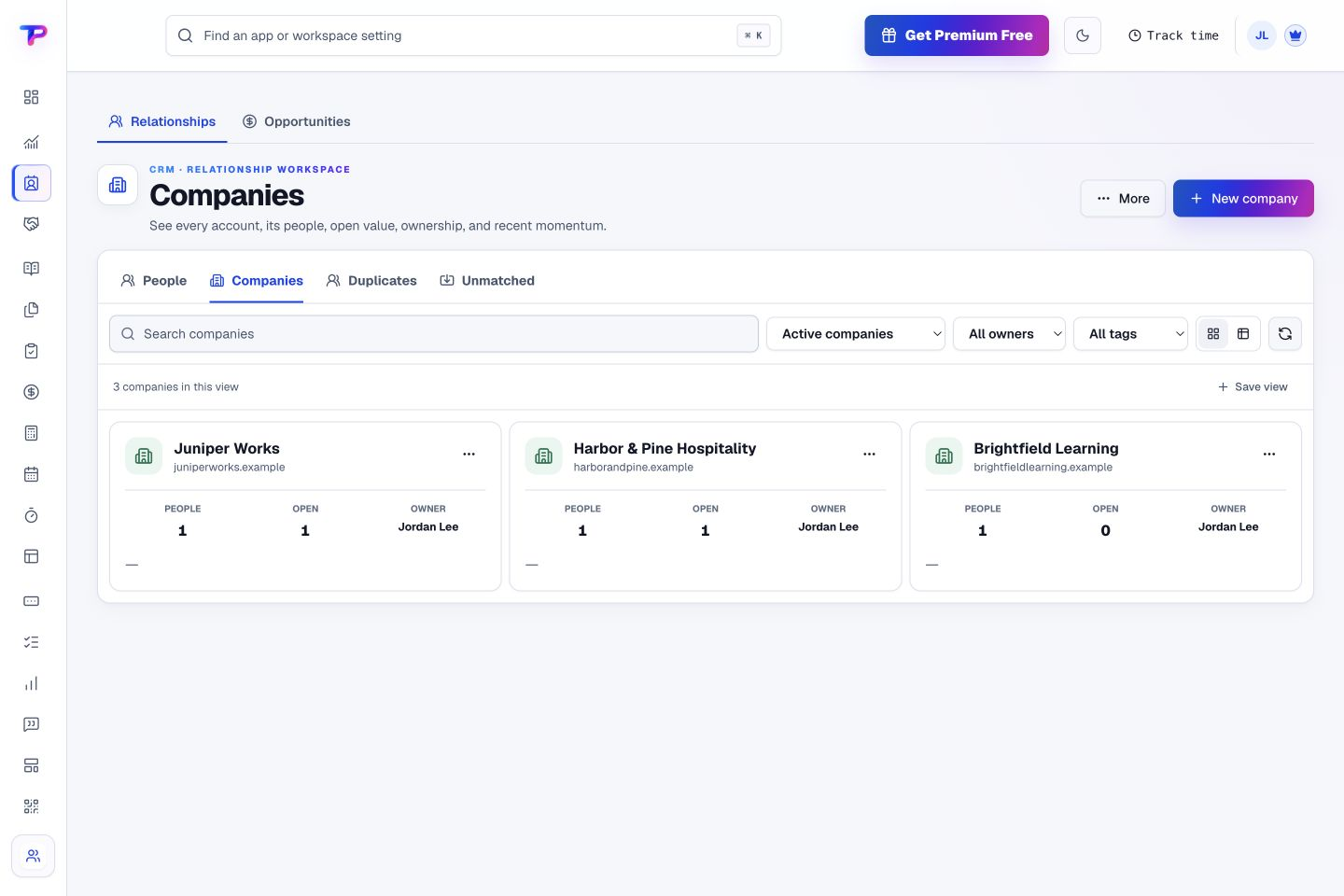Open the Brightfield Learning company name
1344x896 pixels.
pyautogui.click(x=1046, y=449)
